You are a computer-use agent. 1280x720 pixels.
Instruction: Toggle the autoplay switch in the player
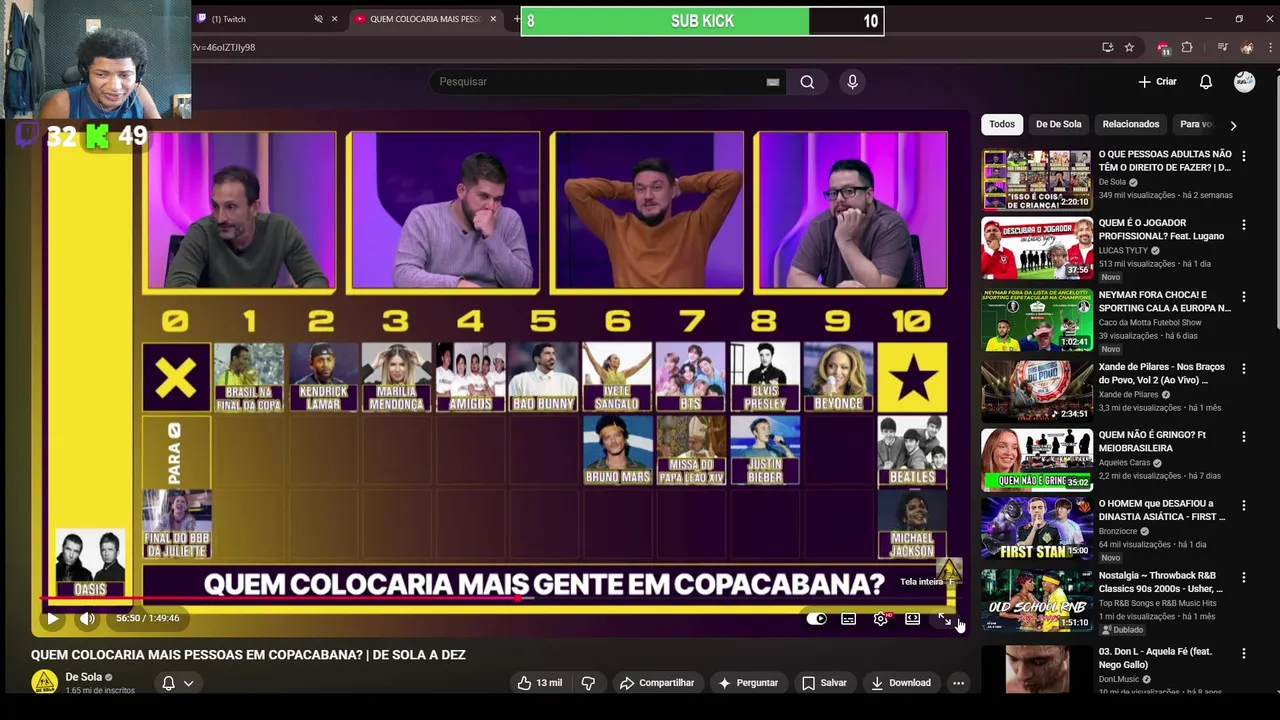(x=816, y=619)
